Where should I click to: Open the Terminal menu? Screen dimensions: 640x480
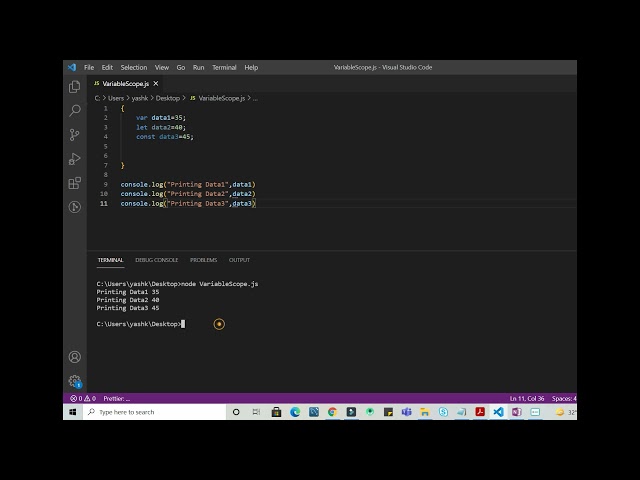coord(224,67)
